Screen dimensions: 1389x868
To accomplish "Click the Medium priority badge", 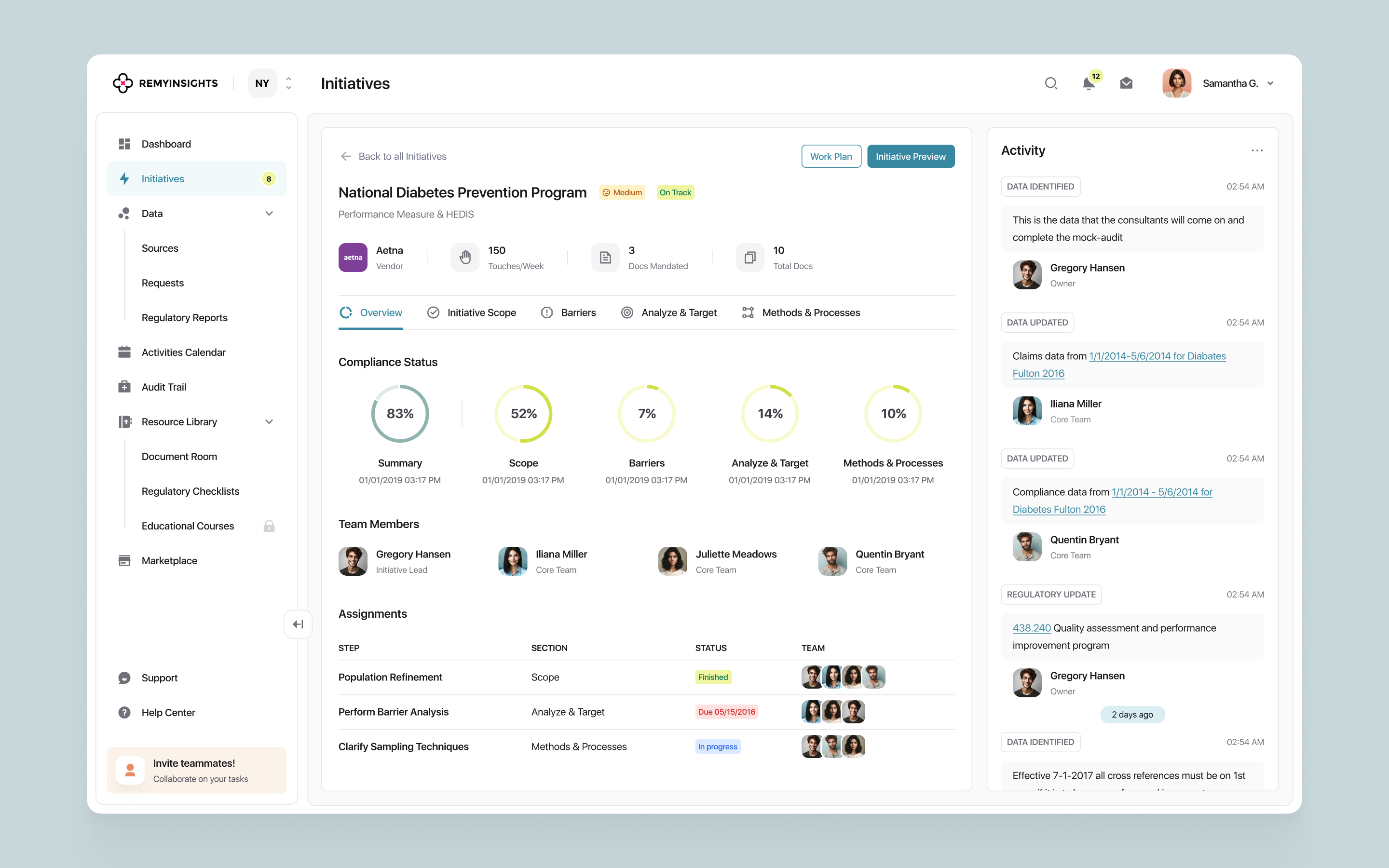I will click(622, 192).
